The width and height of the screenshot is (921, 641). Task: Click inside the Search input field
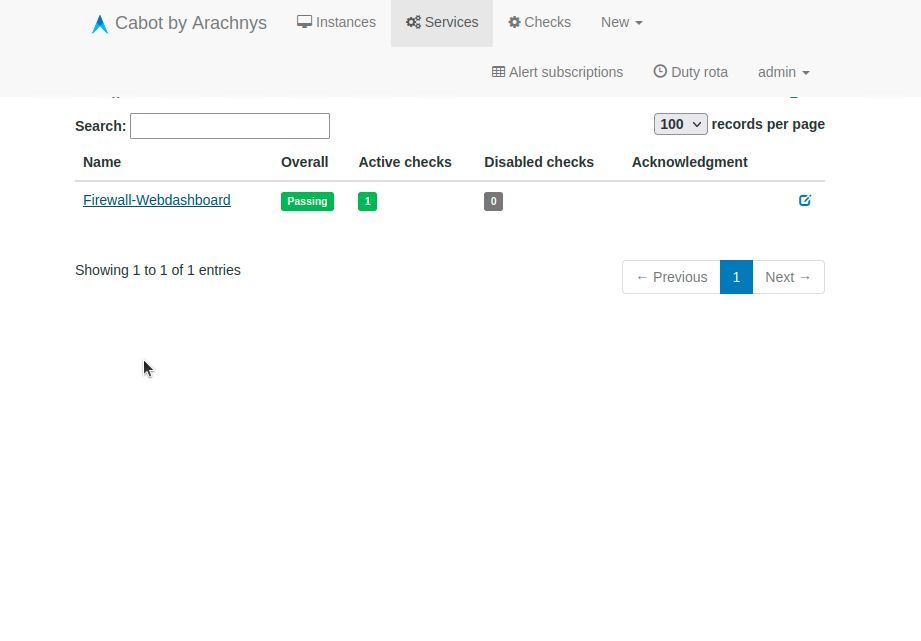229,125
